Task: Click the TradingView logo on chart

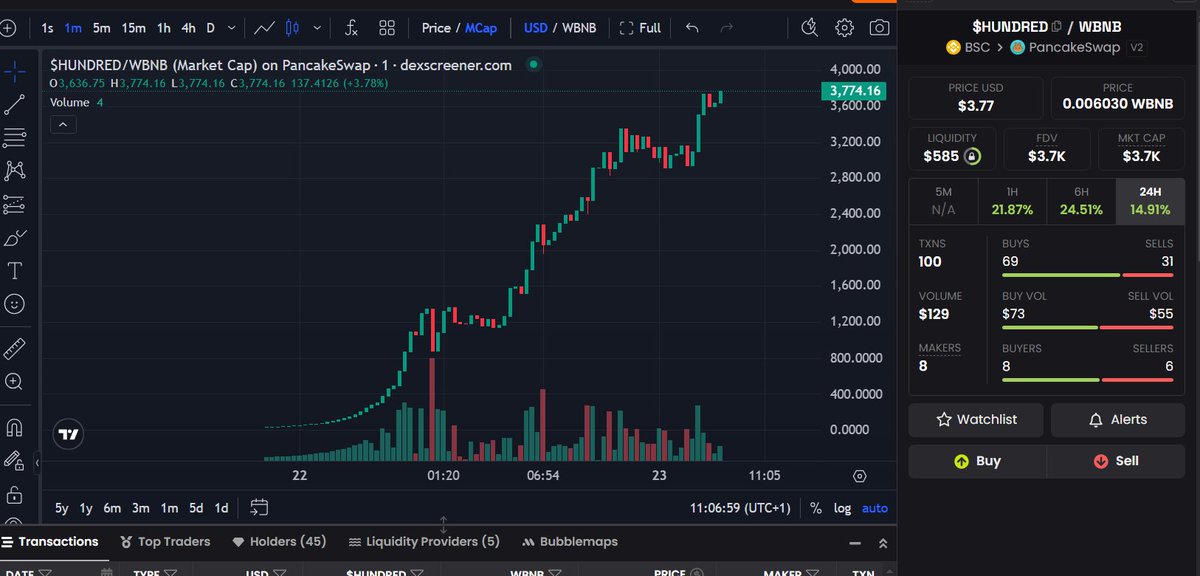Action: tap(69, 435)
